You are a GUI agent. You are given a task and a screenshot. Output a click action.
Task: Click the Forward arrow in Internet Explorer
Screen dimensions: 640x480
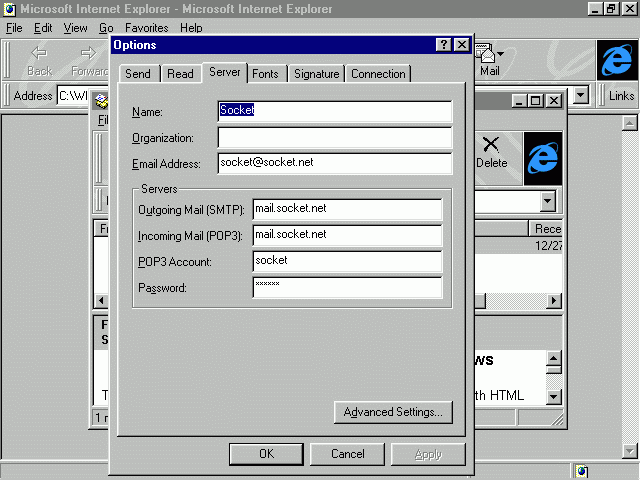pyautogui.click(x=88, y=53)
